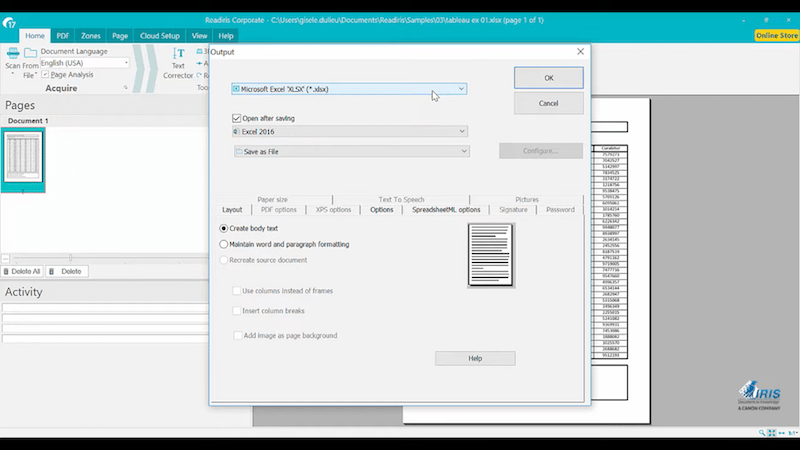Viewport: 800px width, 450px height.
Task: Select the Pictures tab
Action: pyautogui.click(x=527, y=199)
